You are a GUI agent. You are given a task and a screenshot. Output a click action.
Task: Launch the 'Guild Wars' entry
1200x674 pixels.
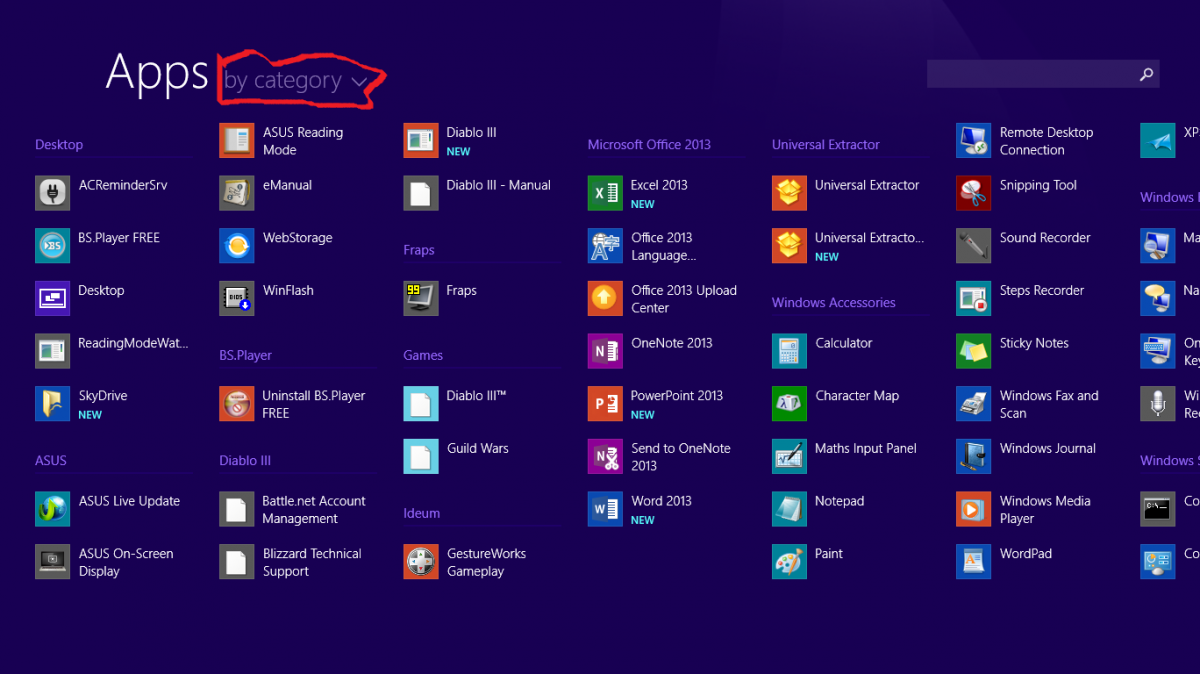click(457, 456)
